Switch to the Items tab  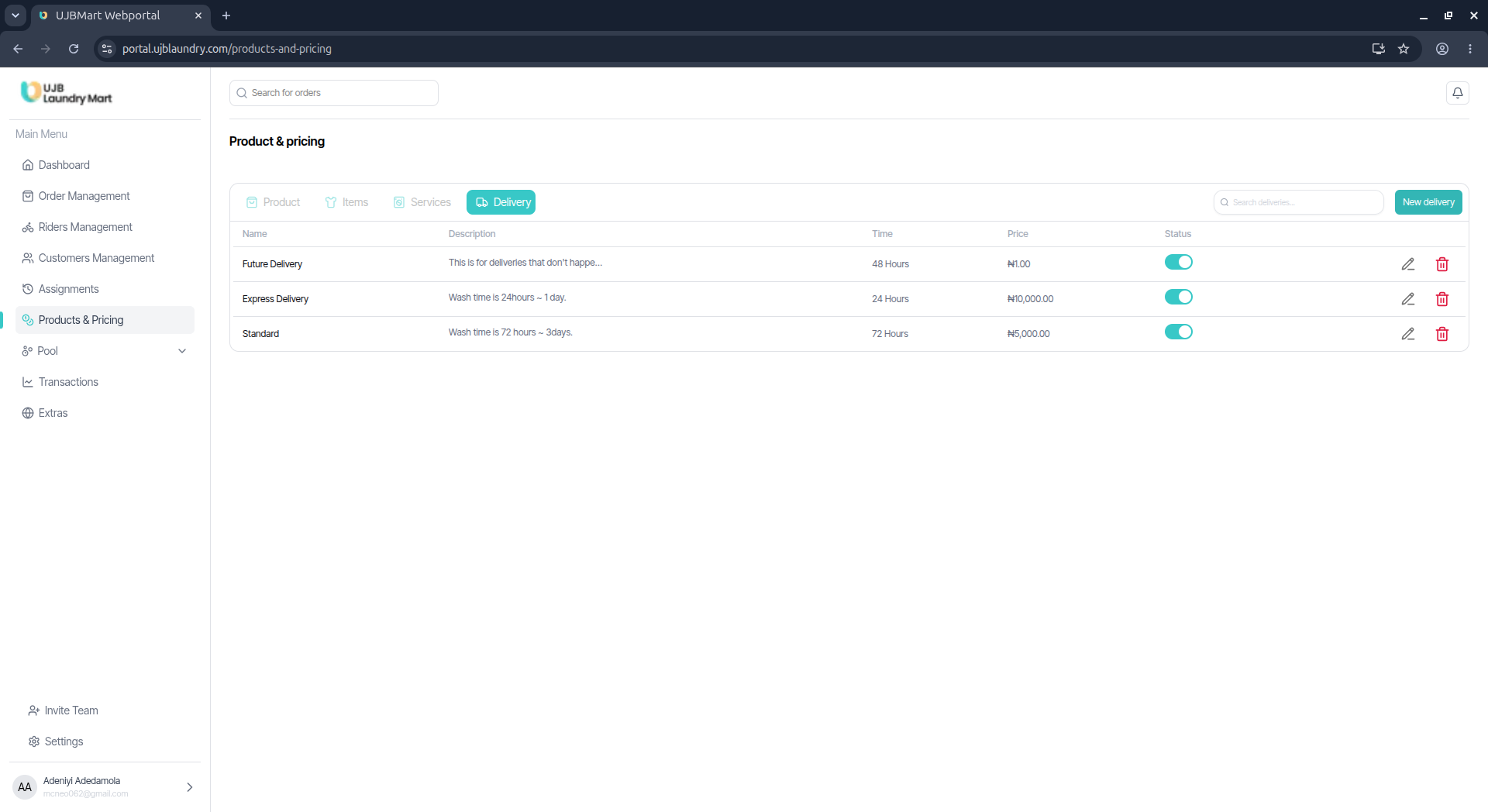pos(346,202)
